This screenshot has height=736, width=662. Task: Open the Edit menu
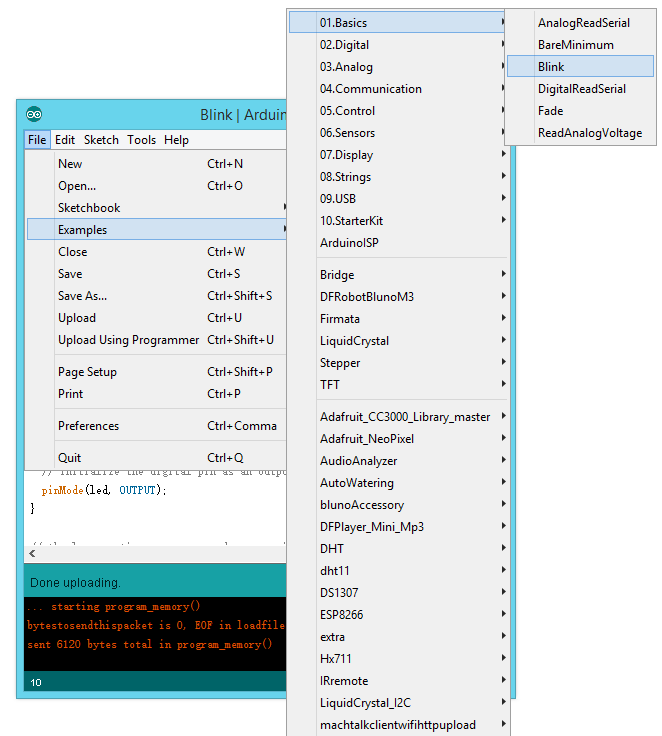65,140
